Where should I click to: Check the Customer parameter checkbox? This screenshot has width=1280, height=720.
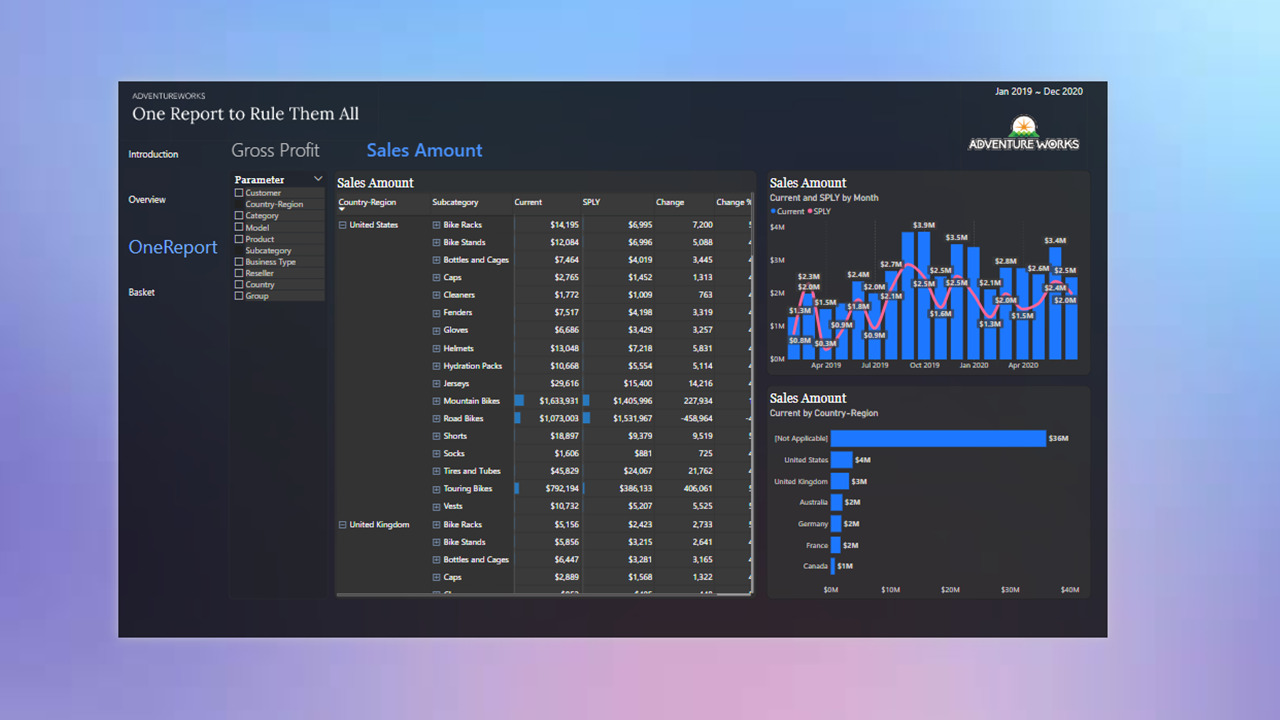[x=239, y=193]
